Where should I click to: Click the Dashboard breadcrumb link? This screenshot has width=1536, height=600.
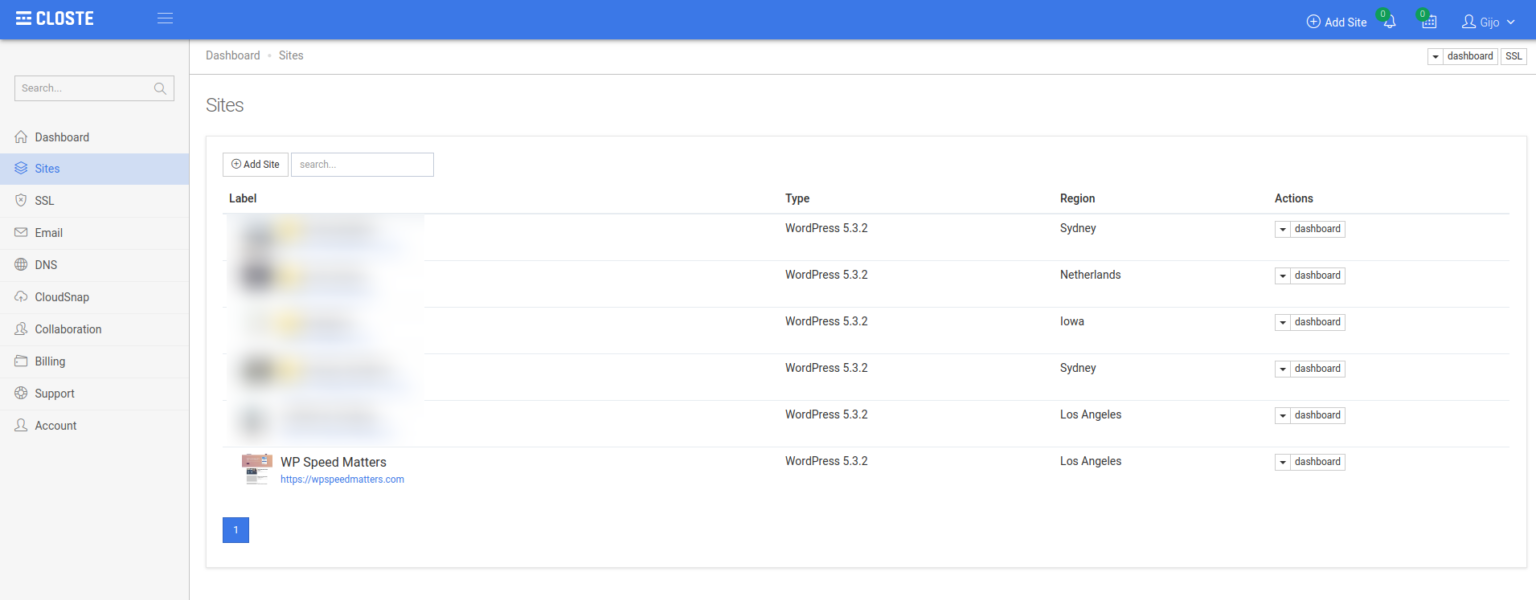coord(233,55)
